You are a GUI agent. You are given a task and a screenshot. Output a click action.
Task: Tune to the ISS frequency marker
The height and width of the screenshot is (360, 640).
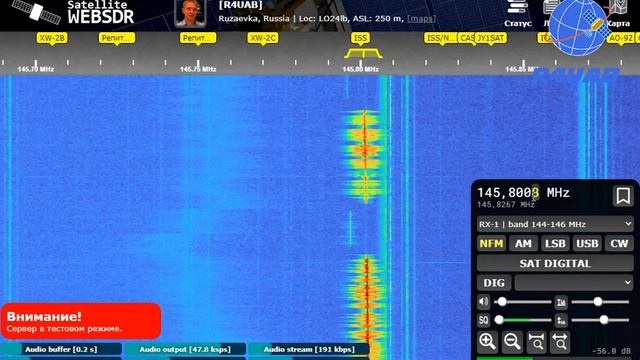pyautogui.click(x=360, y=38)
